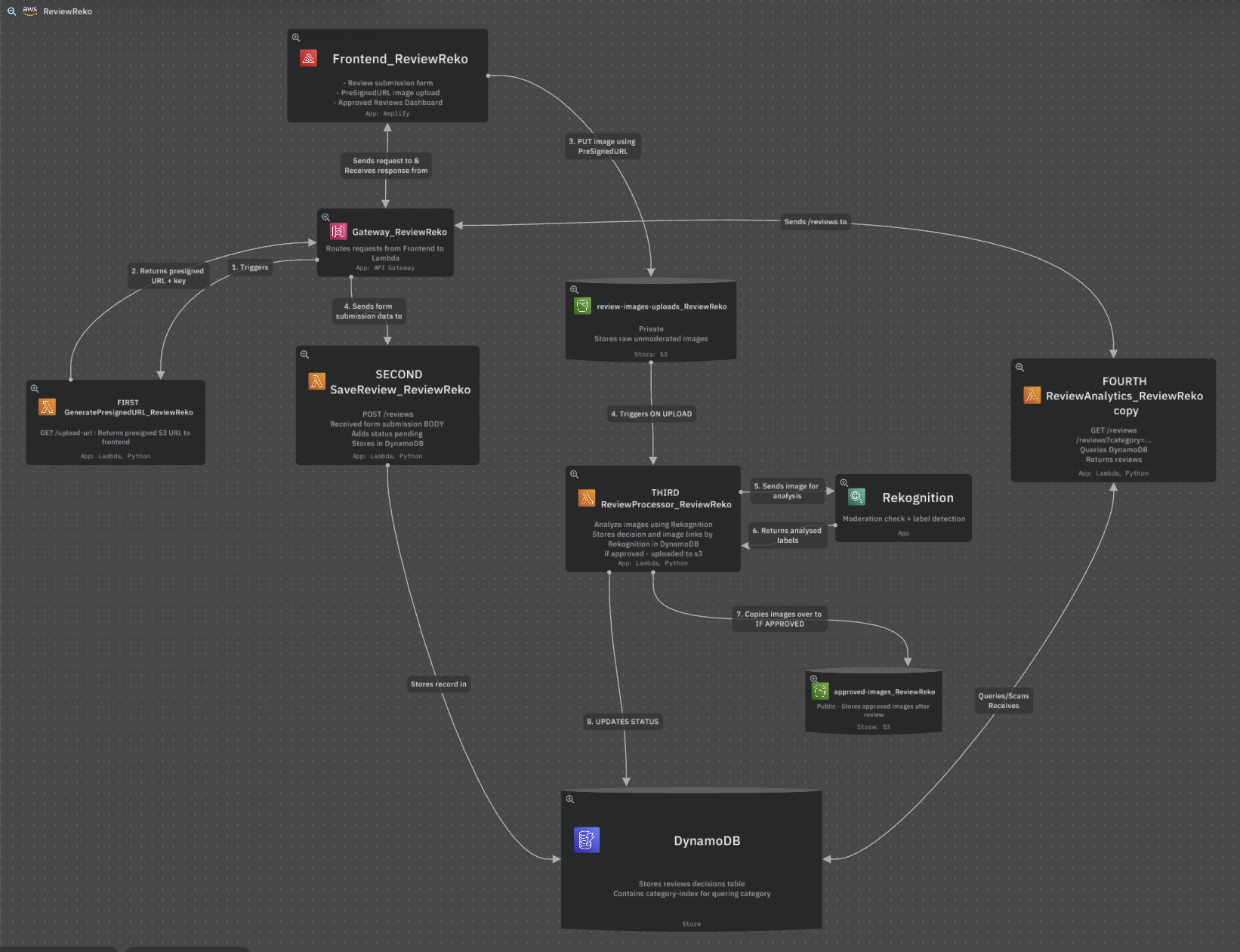Click 'Stores reviews decisions table' description
Viewport: 1240px width, 952px height.
(692, 884)
